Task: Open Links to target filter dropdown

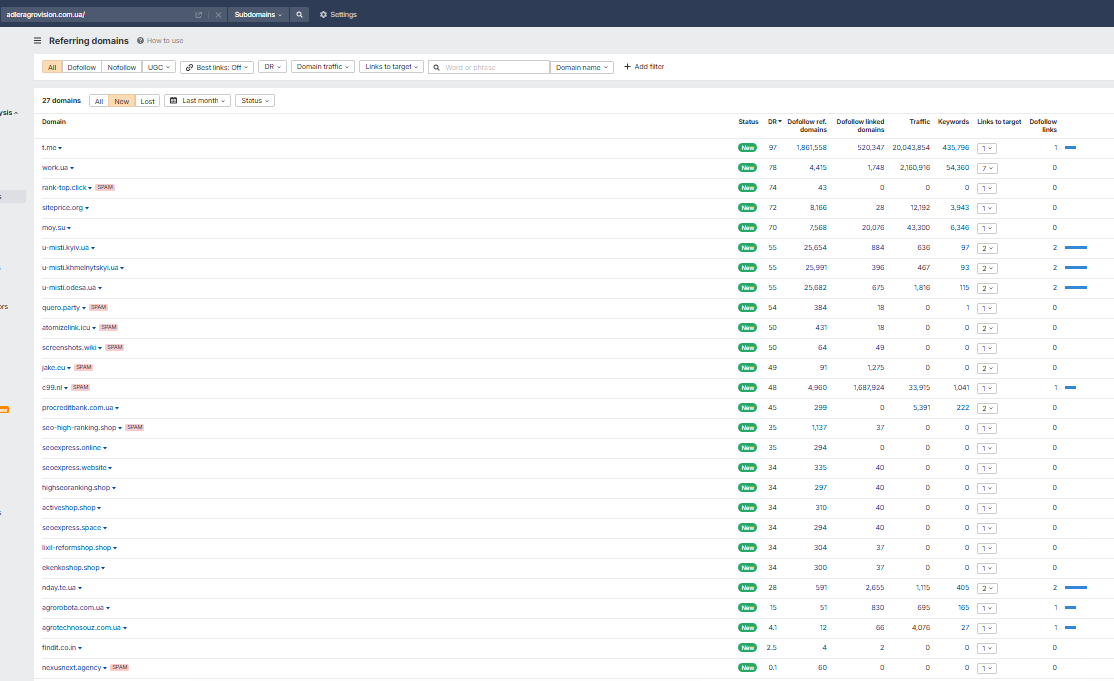Action: tap(391, 67)
